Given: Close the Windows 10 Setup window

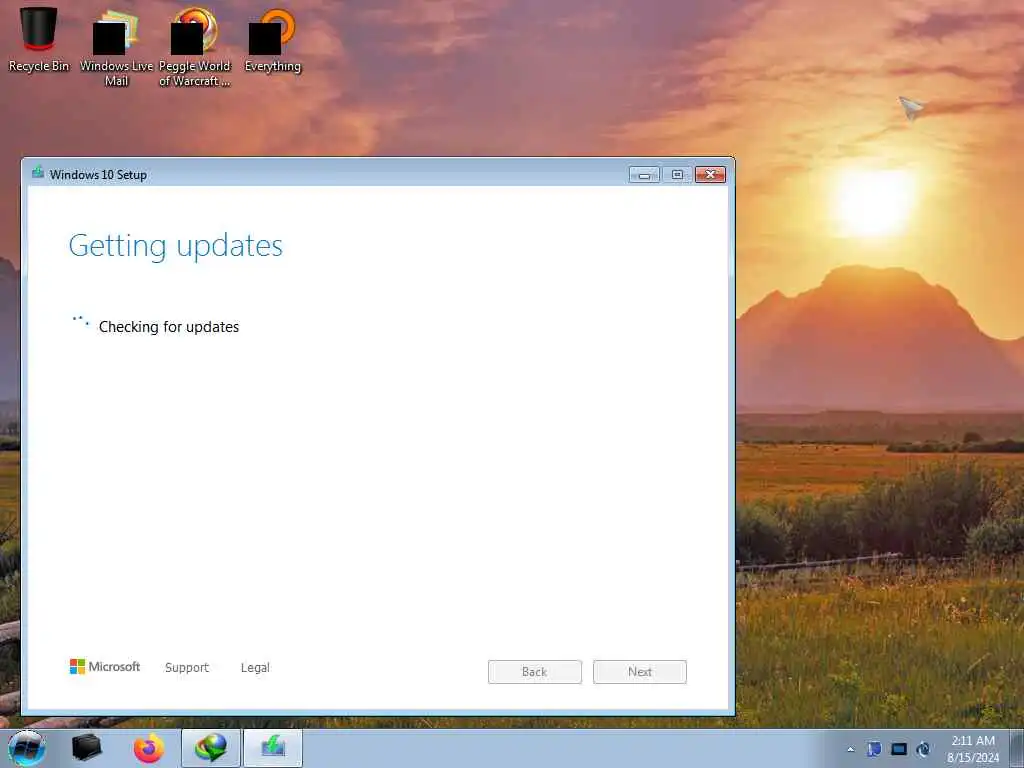Looking at the screenshot, I should coord(711,174).
